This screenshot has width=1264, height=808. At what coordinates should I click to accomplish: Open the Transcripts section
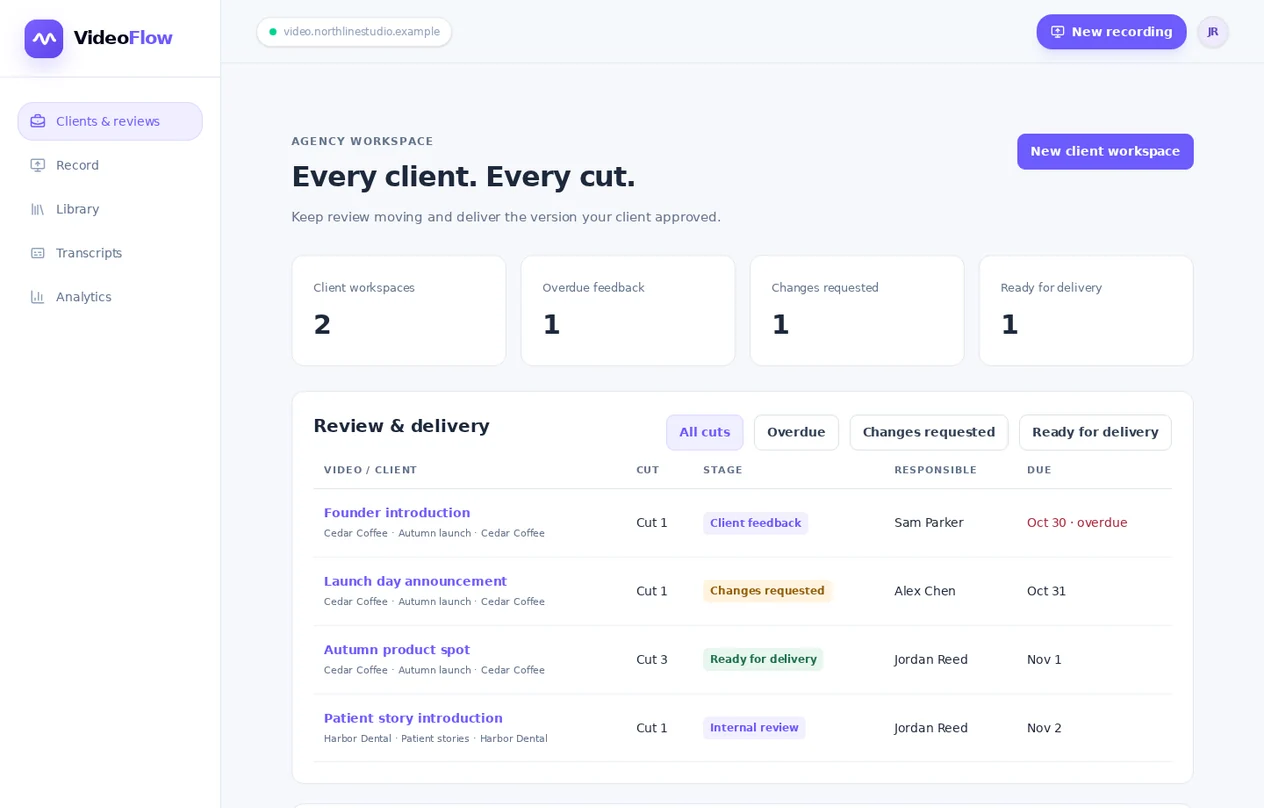pos(110,253)
